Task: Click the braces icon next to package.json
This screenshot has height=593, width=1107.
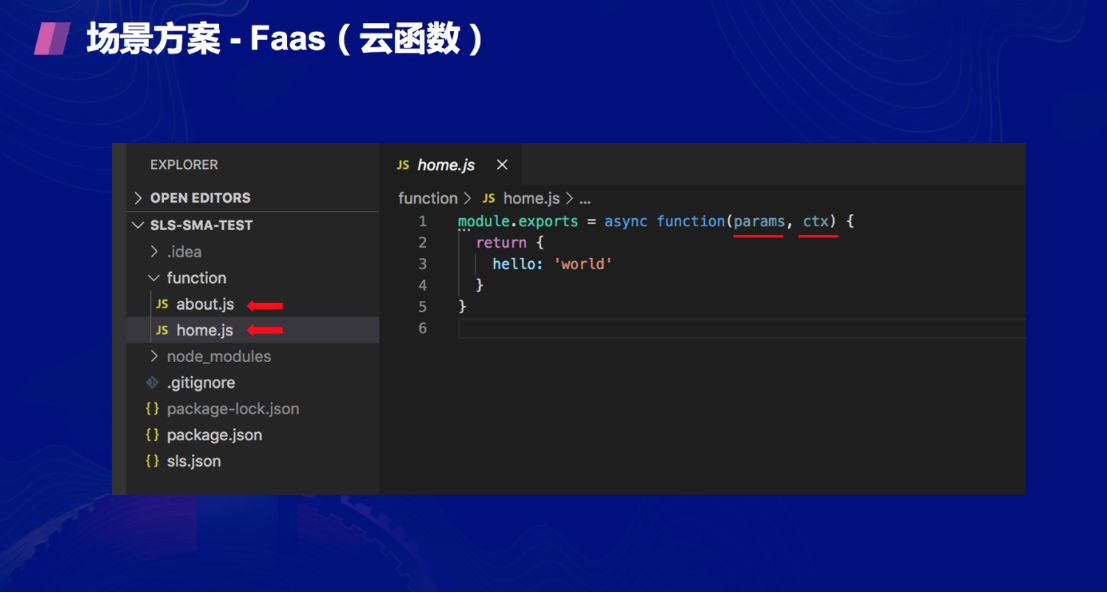Action: [152, 435]
